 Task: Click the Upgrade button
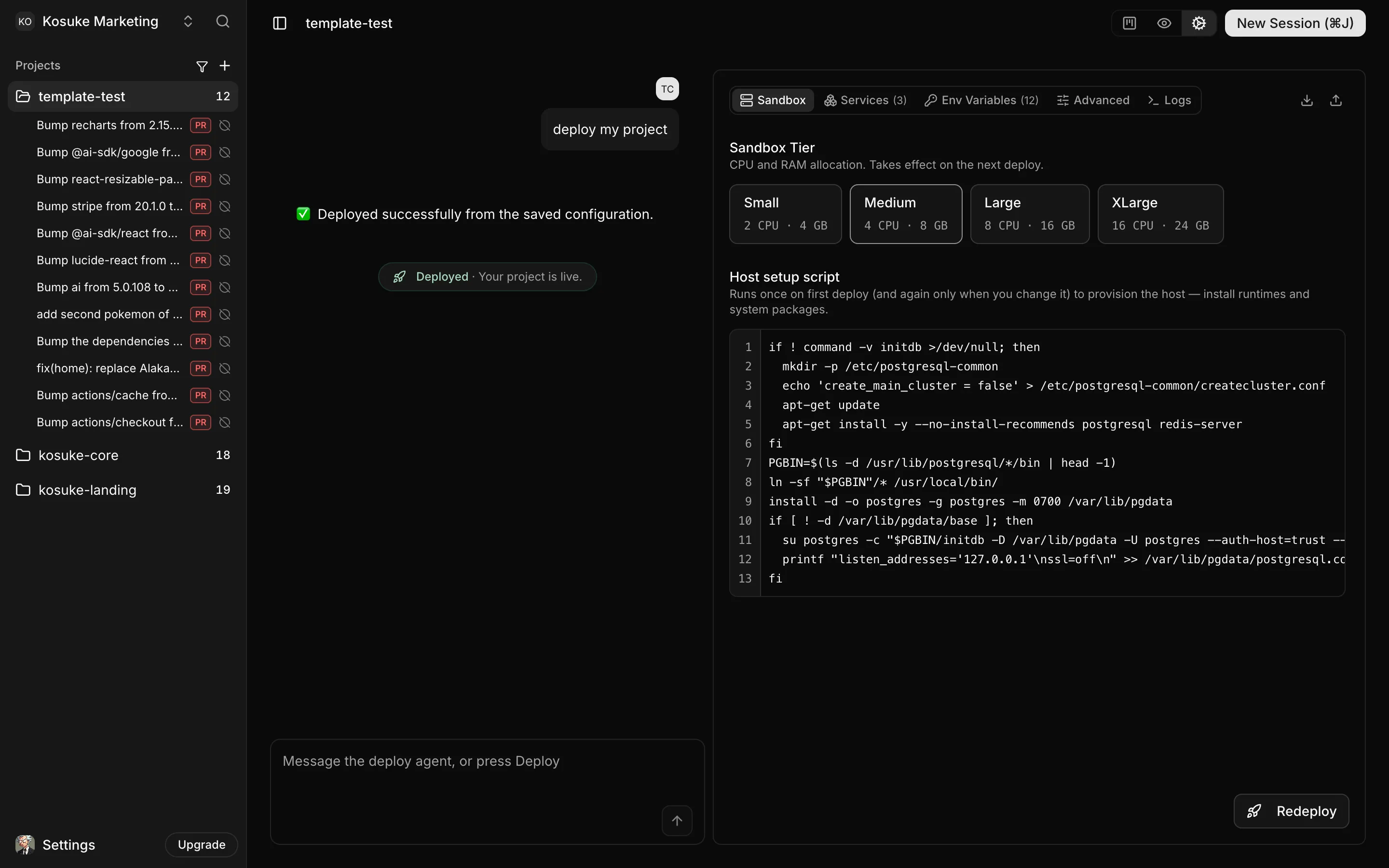click(202, 844)
